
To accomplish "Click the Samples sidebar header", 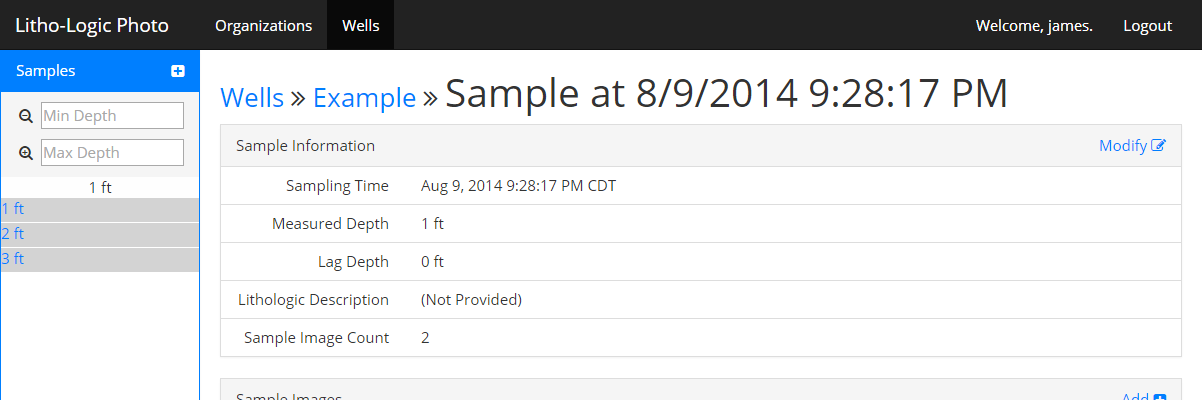I will point(46,71).
